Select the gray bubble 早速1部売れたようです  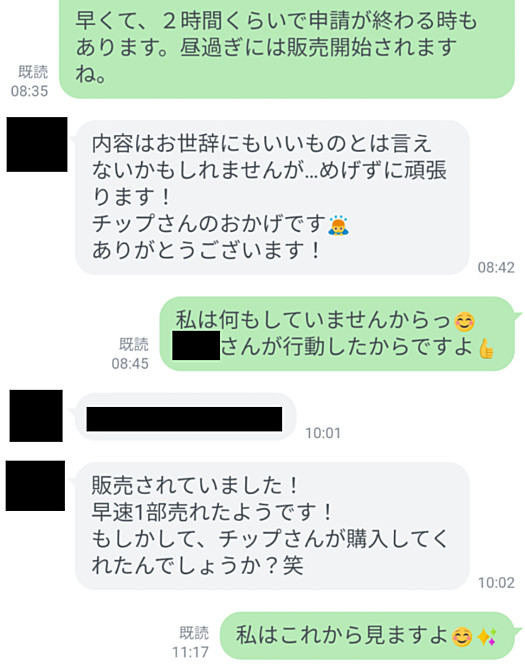[x=272, y=526]
